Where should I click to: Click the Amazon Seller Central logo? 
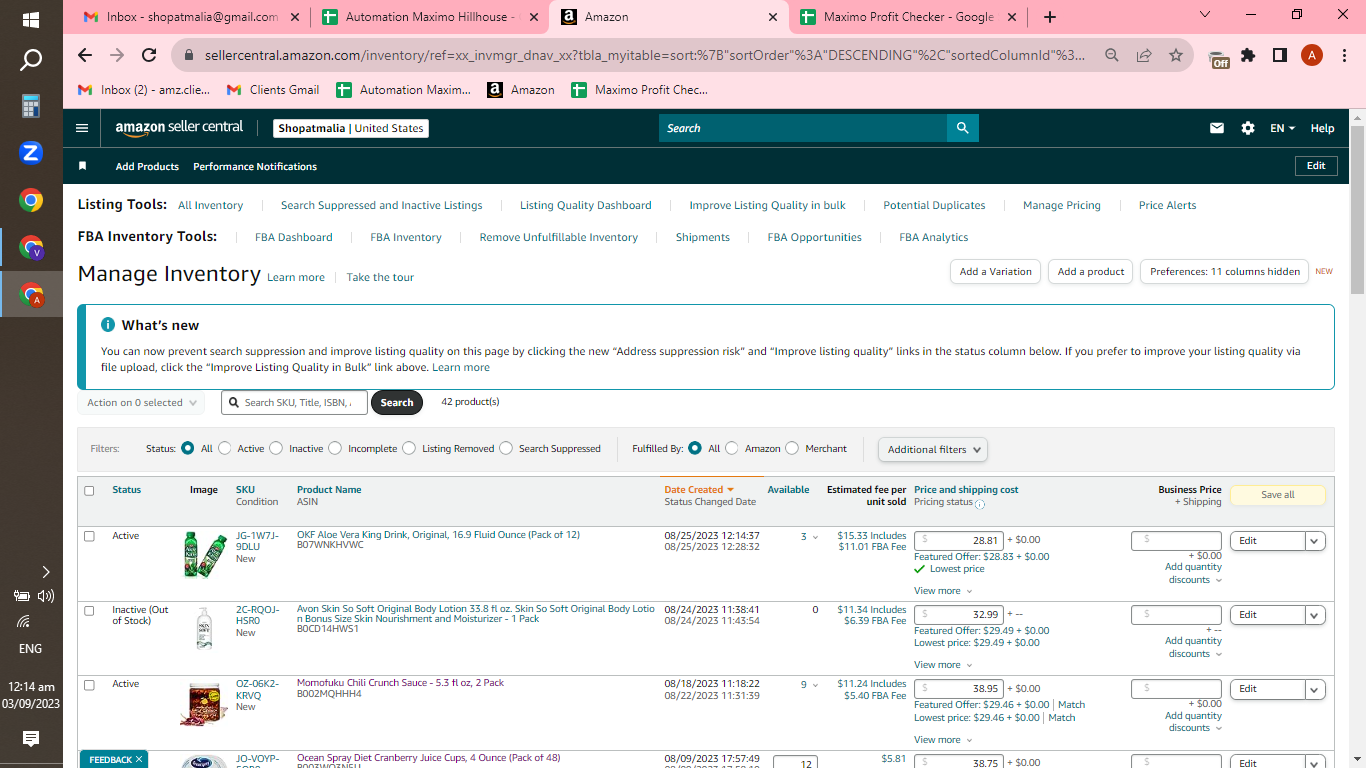(x=179, y=128)
